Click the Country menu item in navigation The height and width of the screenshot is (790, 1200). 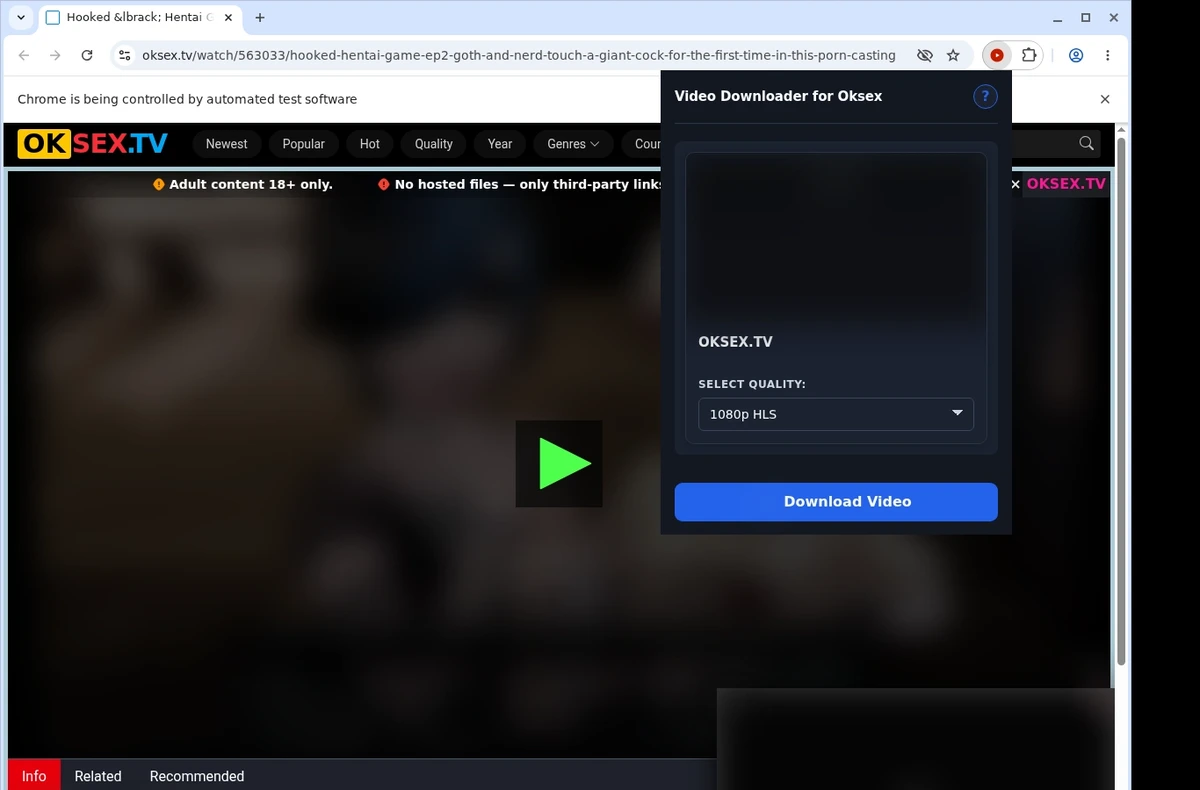pyautogui.click(x=647, y=144)
